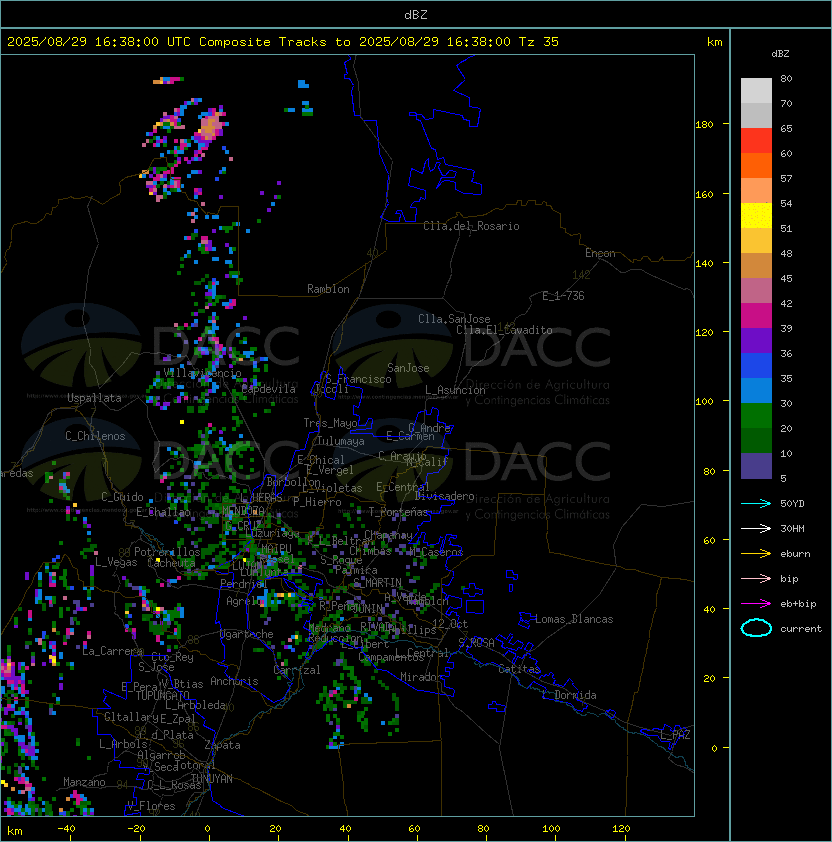Click the 'Capdevila' map label
The width and height of the screenshot is (832, 842).
coord(269,389)
